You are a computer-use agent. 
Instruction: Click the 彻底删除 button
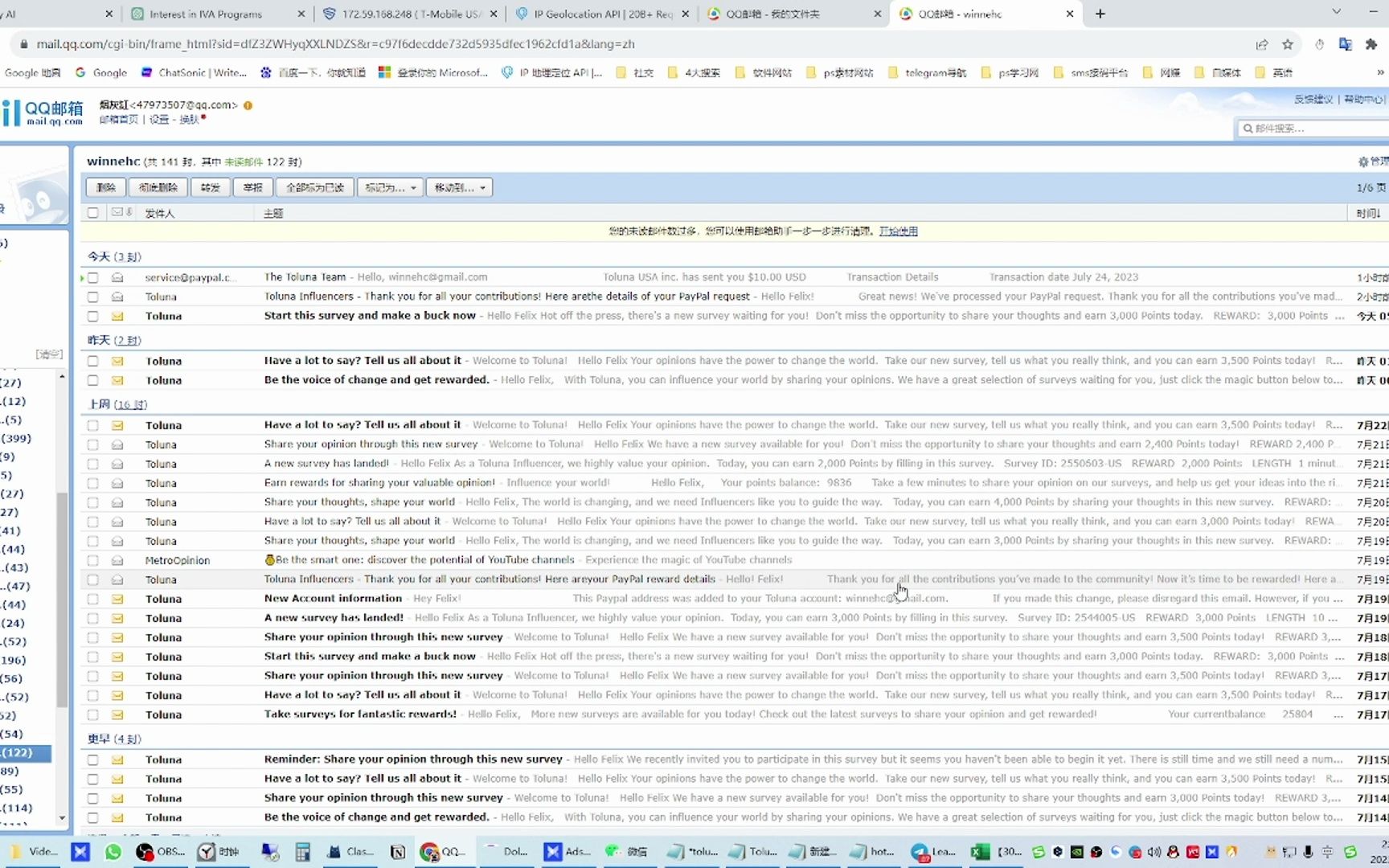pyautogui.click(x=158, y=187)
